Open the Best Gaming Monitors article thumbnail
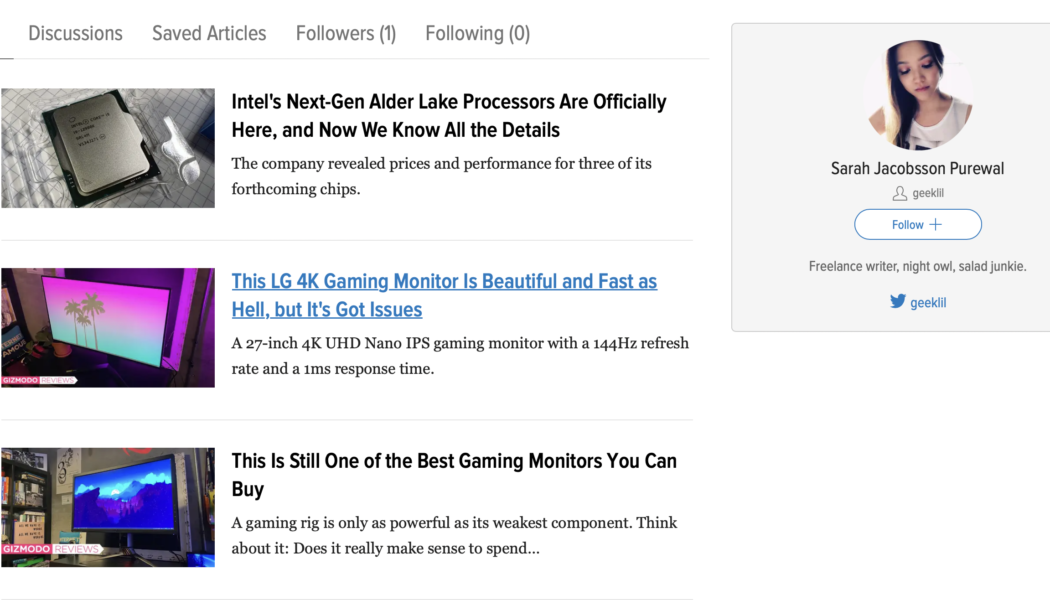 coord(108,507)
